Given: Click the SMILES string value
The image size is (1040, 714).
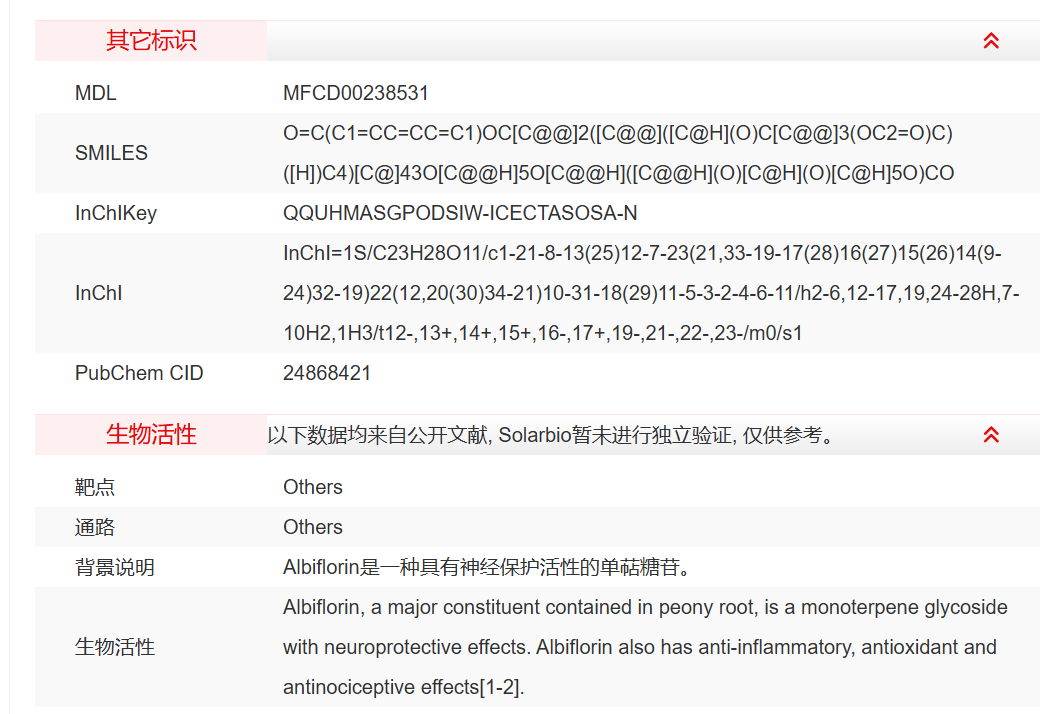Looking at the screenshot, I should [618, 153].
